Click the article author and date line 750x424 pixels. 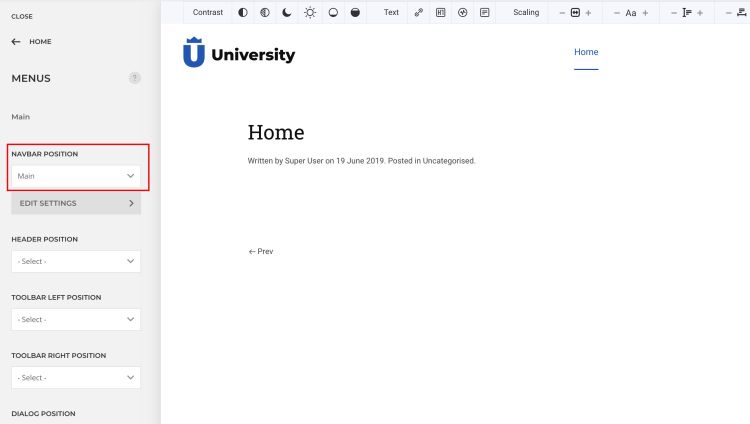pos(361,161)
